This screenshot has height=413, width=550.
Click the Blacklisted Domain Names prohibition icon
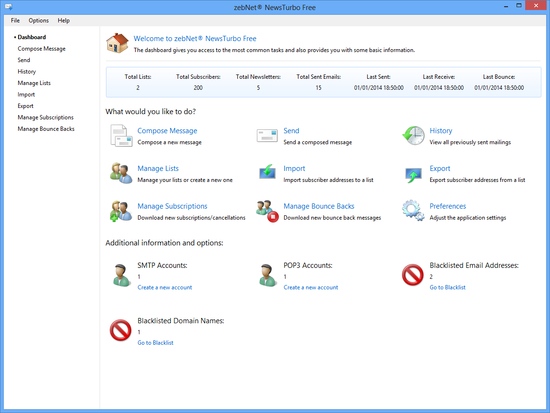120,330
